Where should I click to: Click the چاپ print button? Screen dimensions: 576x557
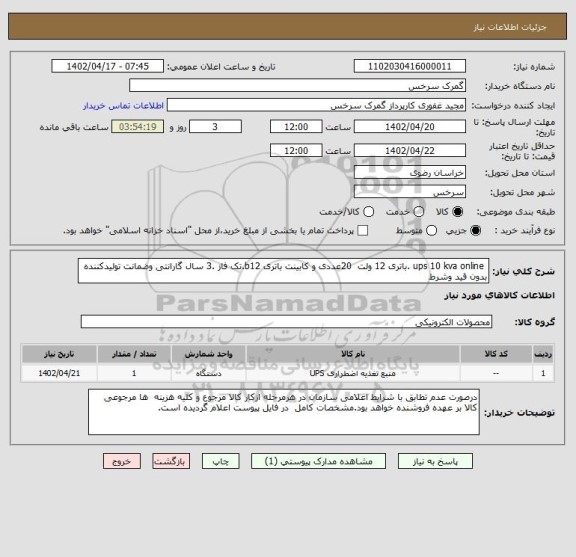[220, 461]
